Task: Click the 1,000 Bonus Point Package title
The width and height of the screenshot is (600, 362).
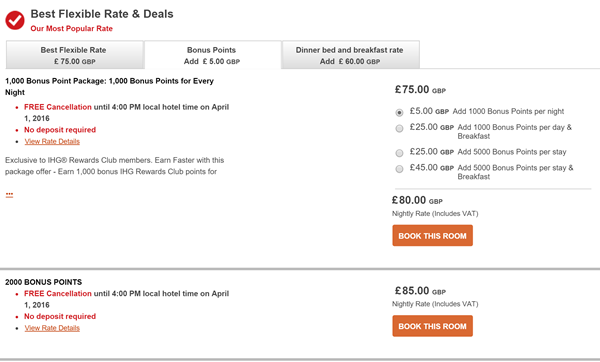Action: pos(109,86)
